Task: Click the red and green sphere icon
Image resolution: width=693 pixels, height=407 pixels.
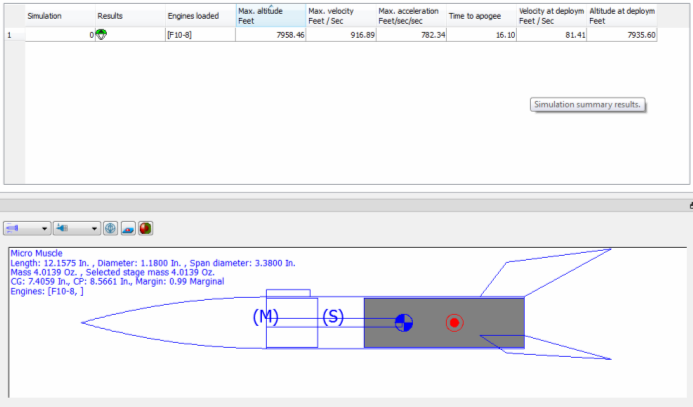Action: 145,228
